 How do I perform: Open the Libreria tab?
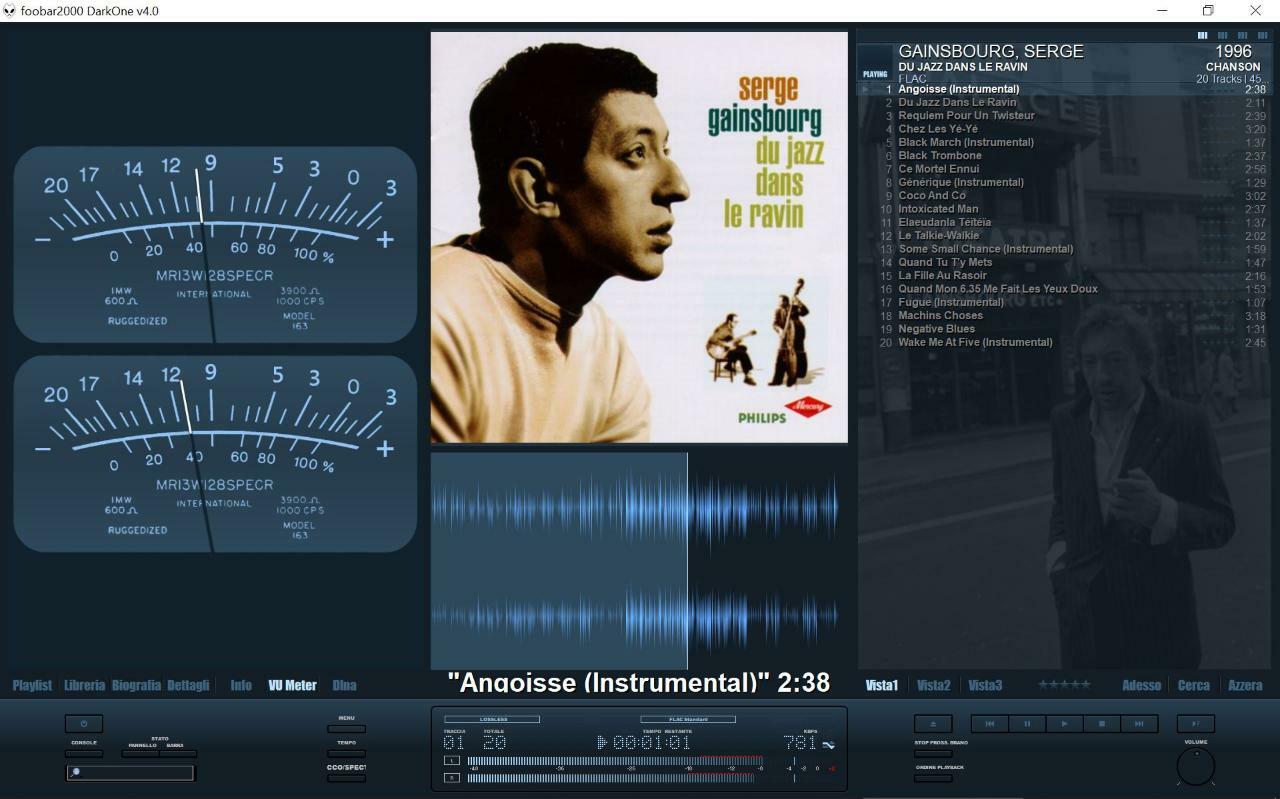tap(84, 685)
